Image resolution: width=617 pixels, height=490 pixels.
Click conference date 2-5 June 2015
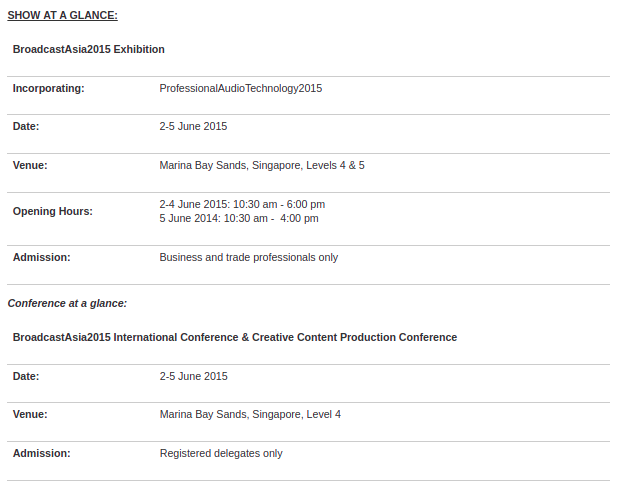[194, 376]
